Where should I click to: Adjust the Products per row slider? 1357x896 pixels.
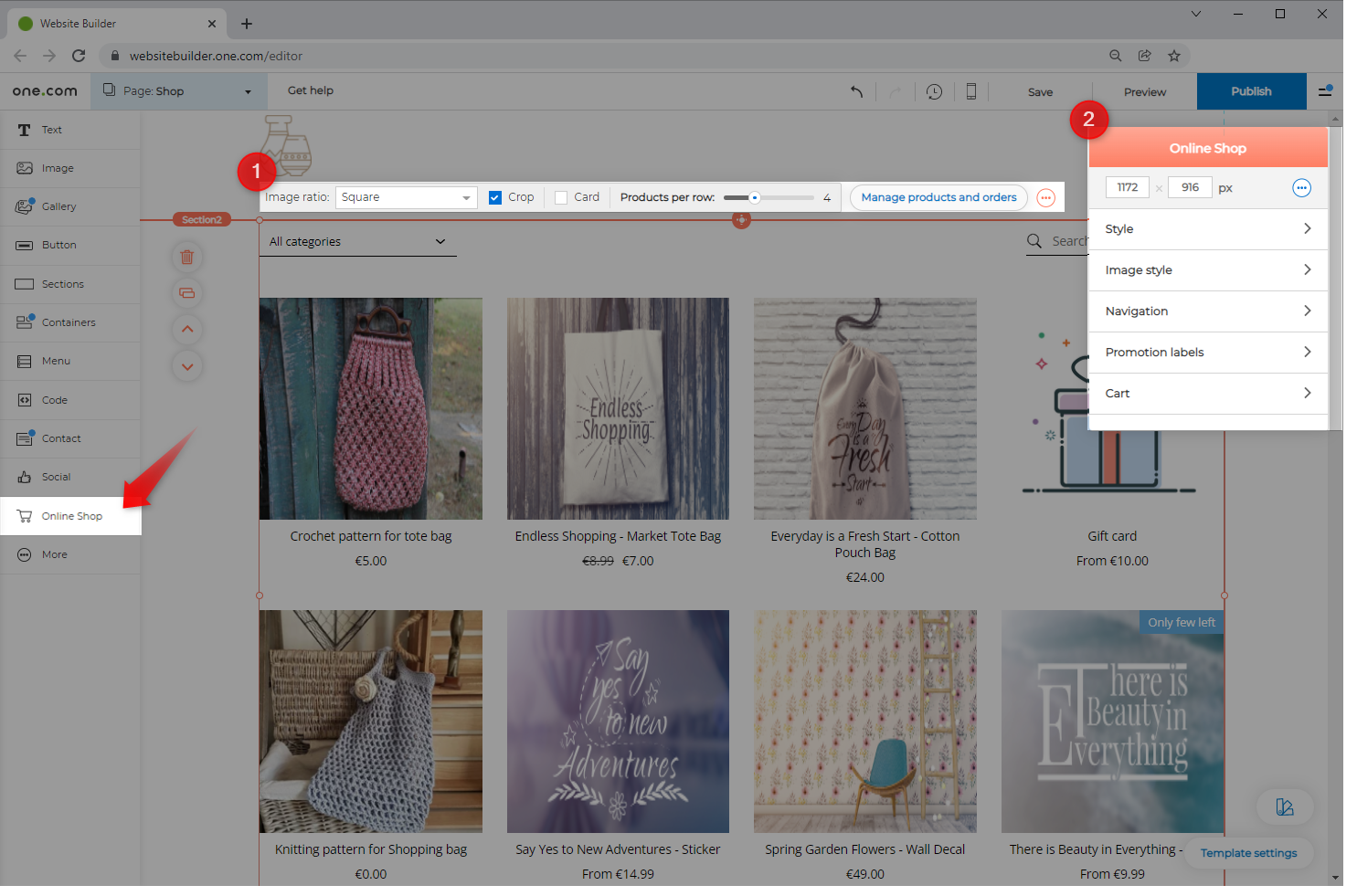755,197
